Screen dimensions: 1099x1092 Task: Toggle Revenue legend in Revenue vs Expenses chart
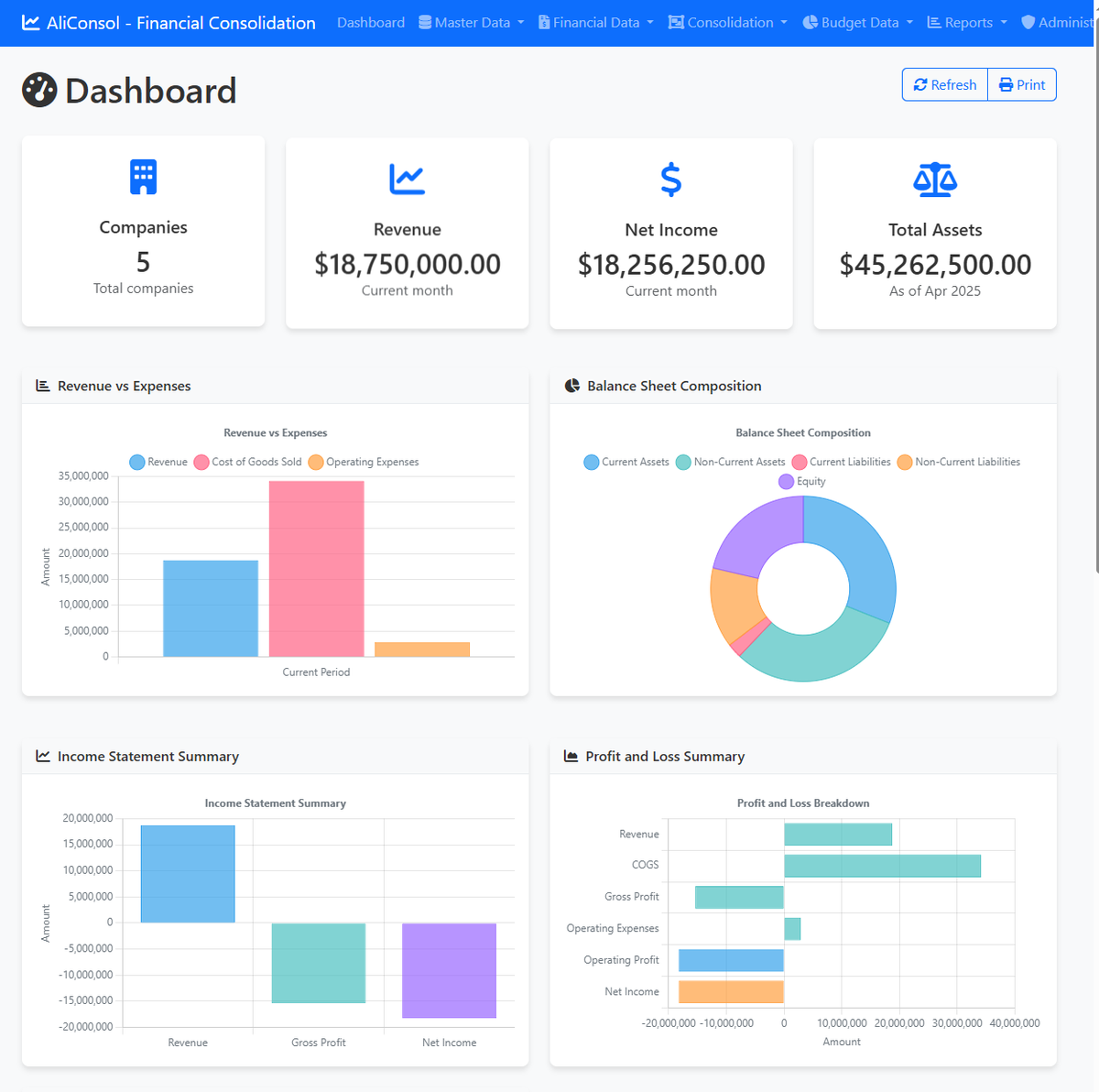[x=158, y=462]
